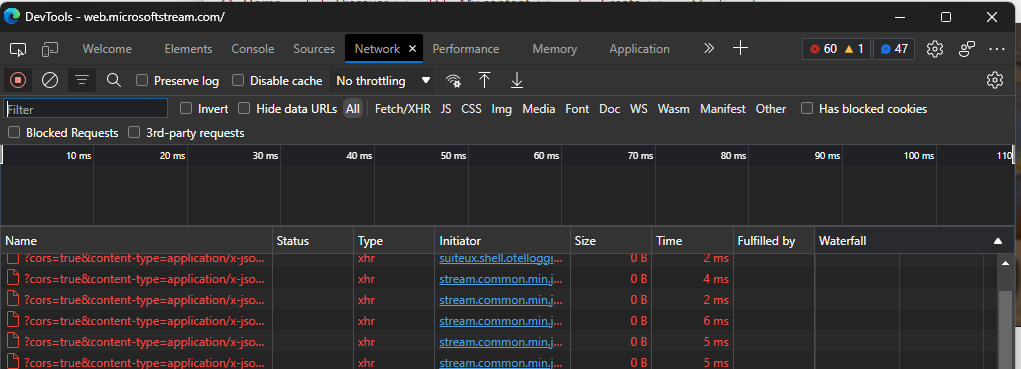Screen dimensions: 1021x369
Task: Switch to the Welcome tab
Action: click(107, 49)
